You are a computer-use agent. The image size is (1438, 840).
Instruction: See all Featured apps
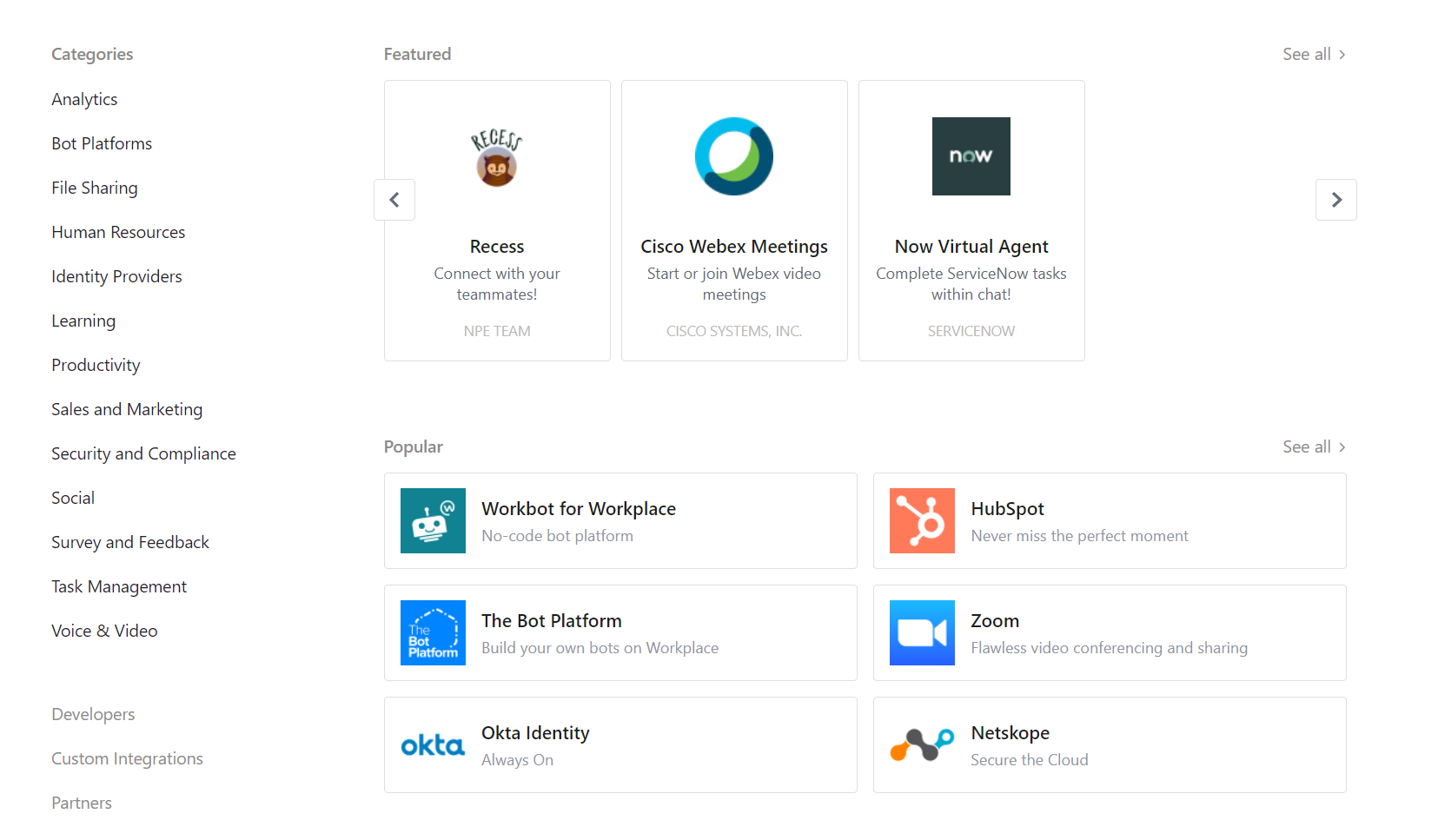tap(1314, 54)
